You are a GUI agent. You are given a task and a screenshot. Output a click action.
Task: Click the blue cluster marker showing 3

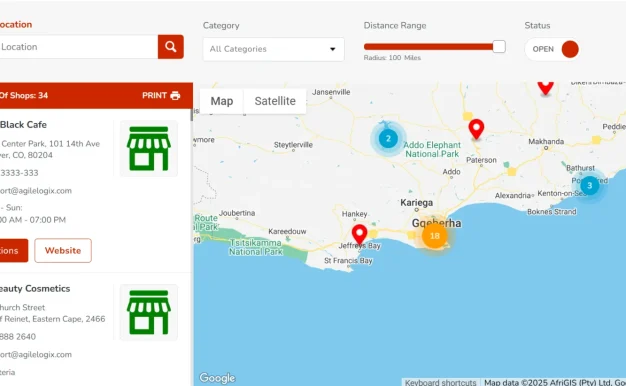coord(589,186)
